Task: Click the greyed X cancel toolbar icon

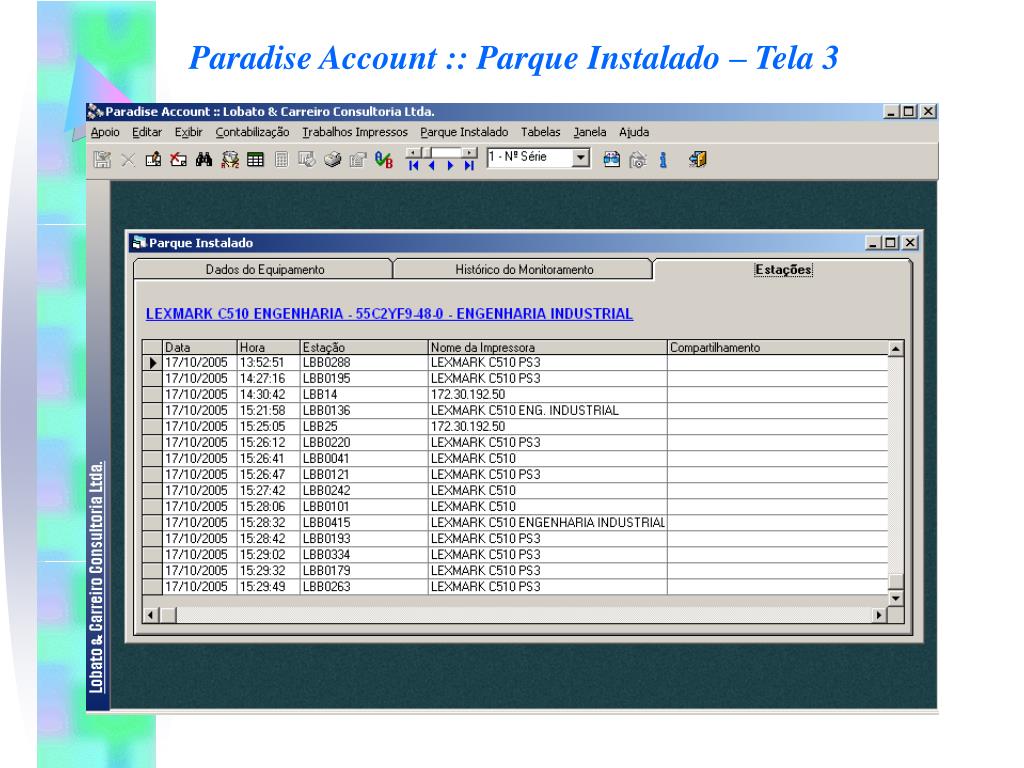Action: [128, 159]
